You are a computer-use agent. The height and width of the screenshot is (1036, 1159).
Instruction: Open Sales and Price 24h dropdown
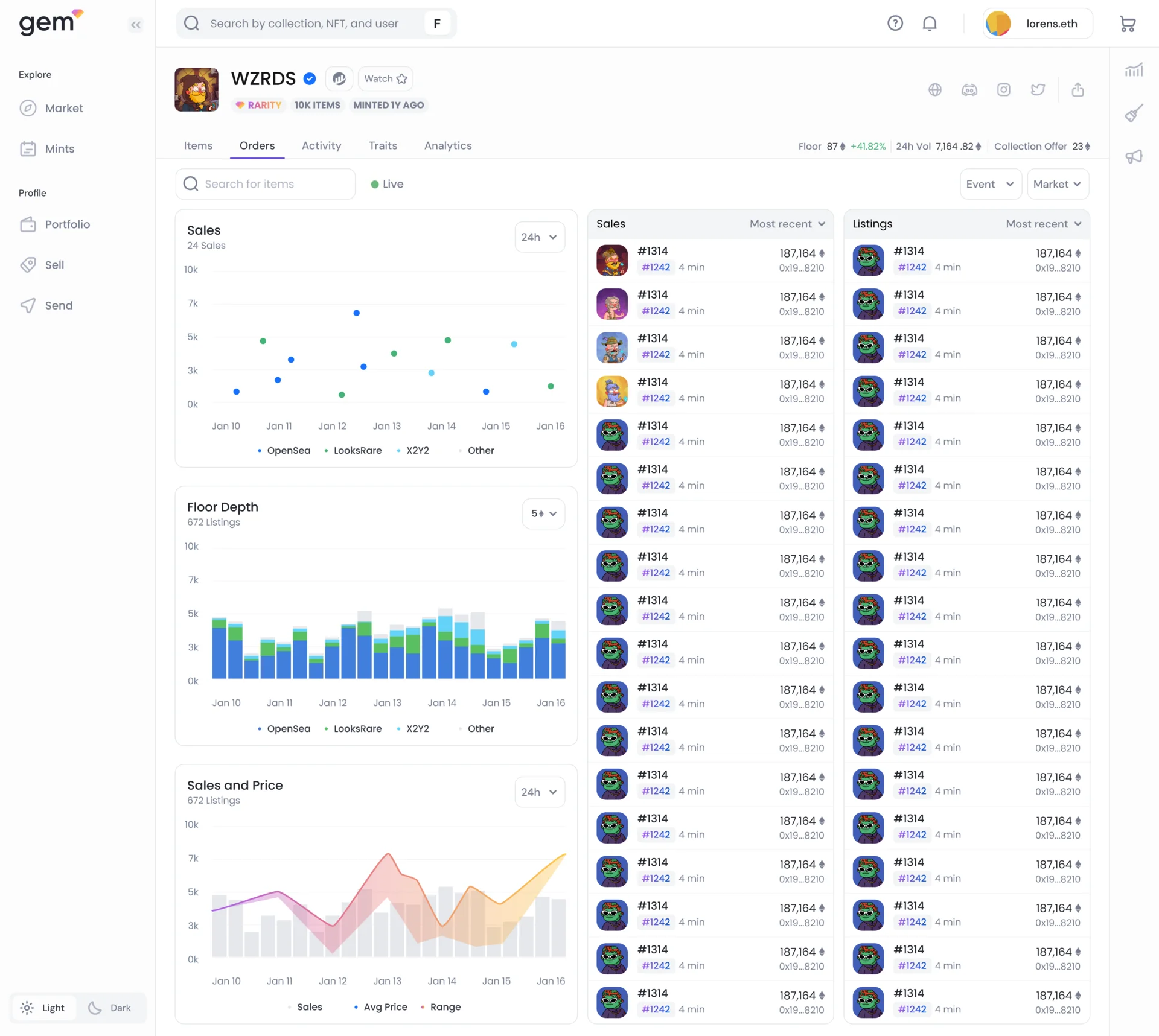pyautogui.click(x=540, y=792)
